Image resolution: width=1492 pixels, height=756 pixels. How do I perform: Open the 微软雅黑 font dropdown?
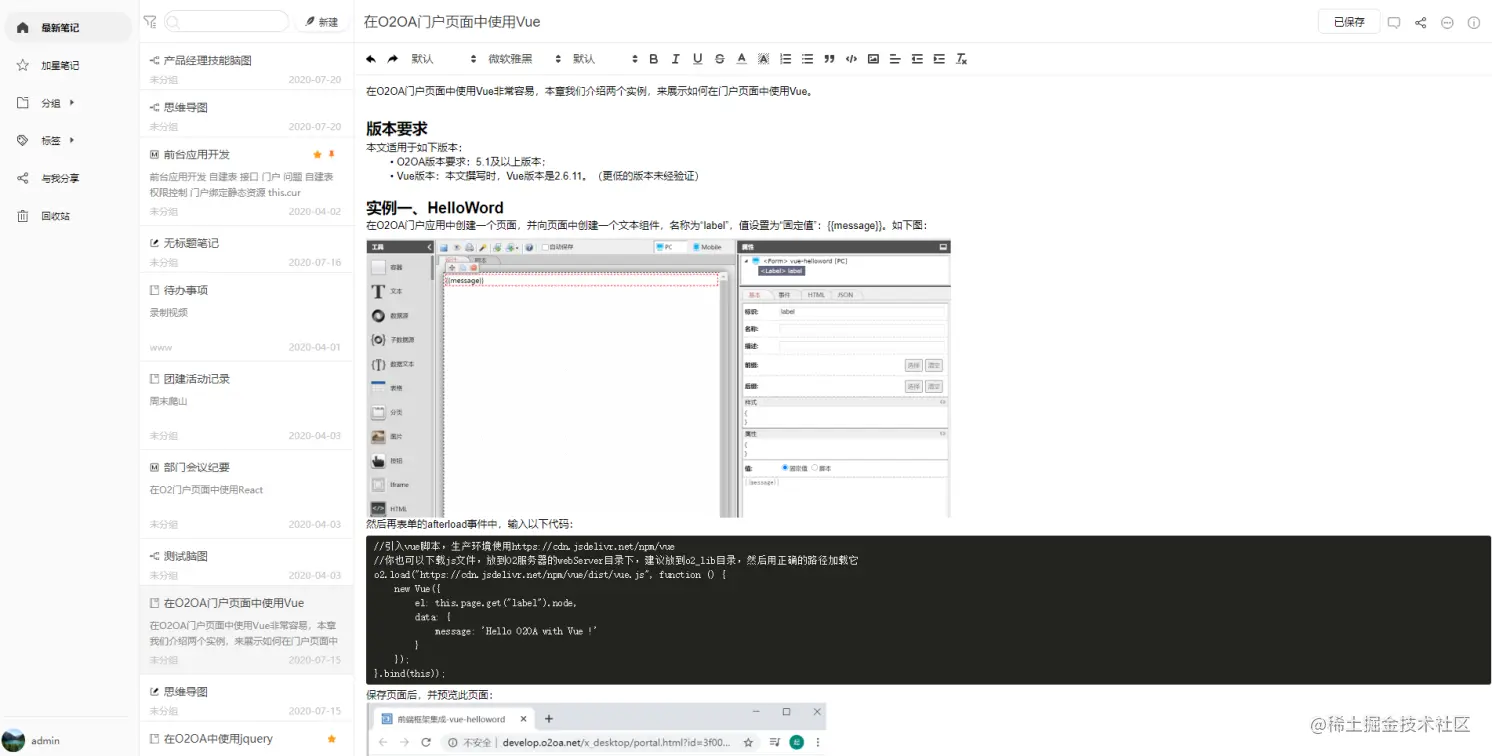513,58
